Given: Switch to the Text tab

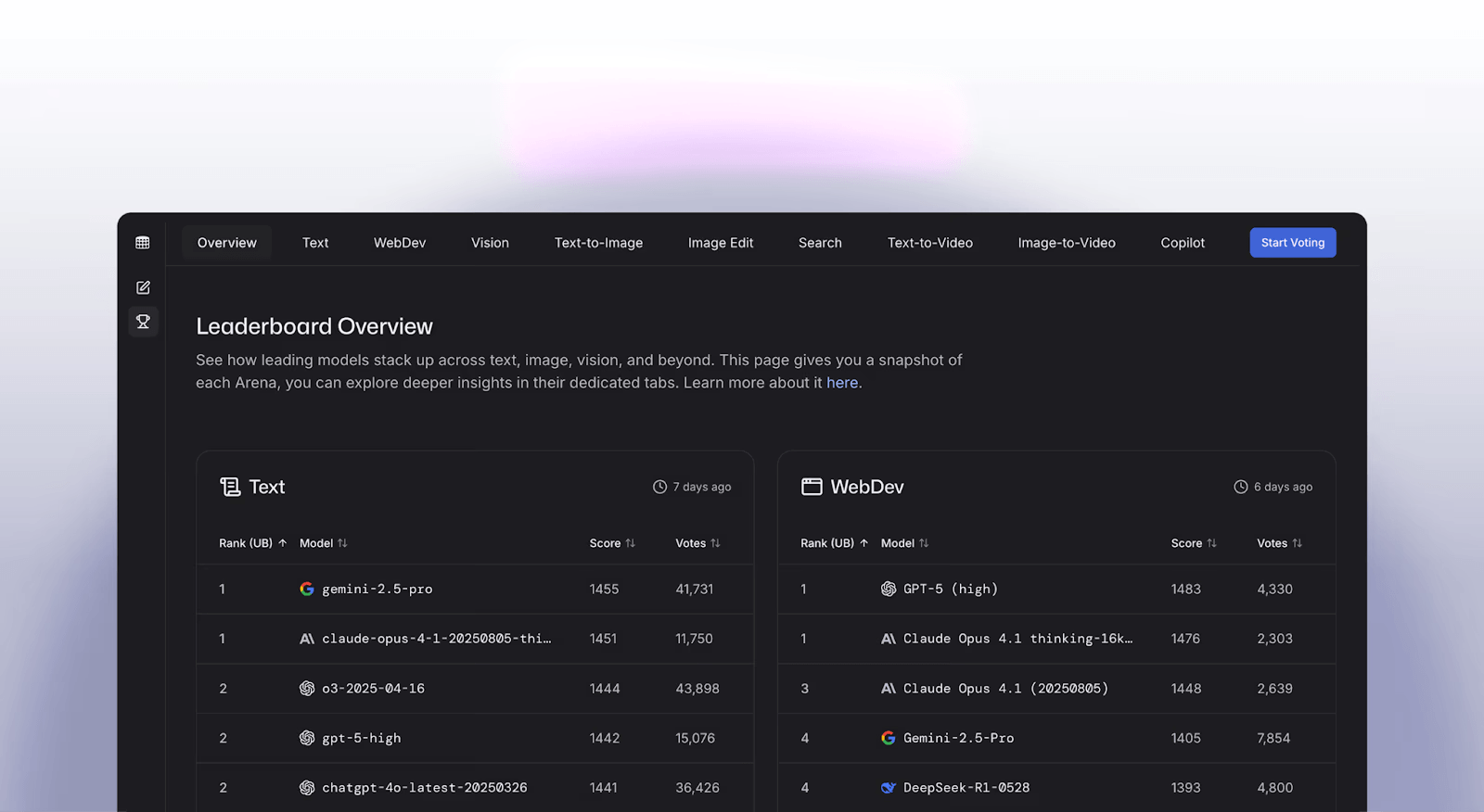Looking at the screenshot, I should click(315, 243).
